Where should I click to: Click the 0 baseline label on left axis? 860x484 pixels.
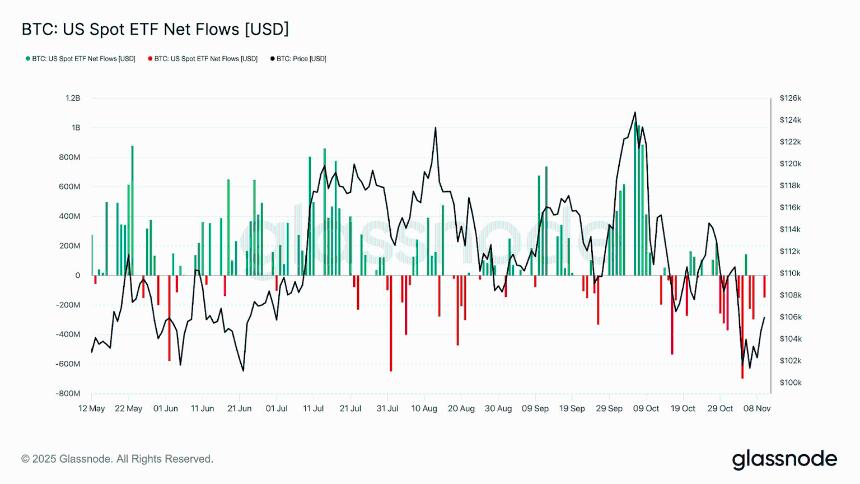(x=77, y=275)
